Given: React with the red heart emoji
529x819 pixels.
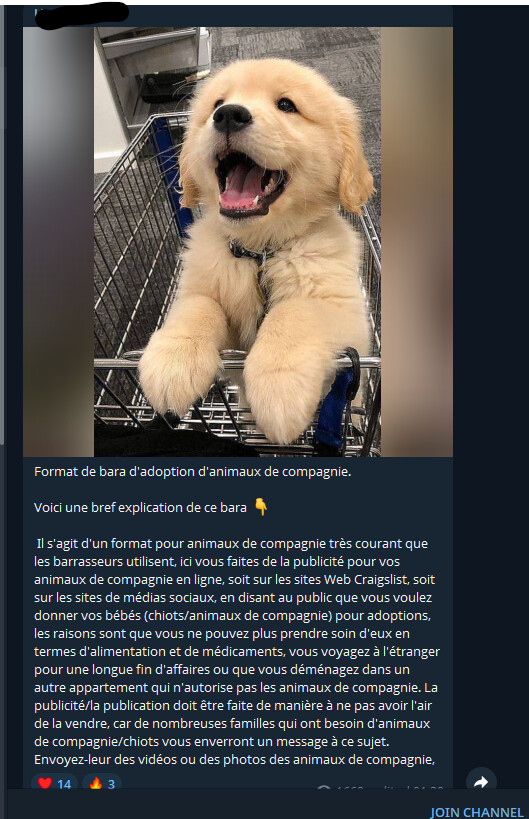Looking at the screenshot, I should coord(45,783).
